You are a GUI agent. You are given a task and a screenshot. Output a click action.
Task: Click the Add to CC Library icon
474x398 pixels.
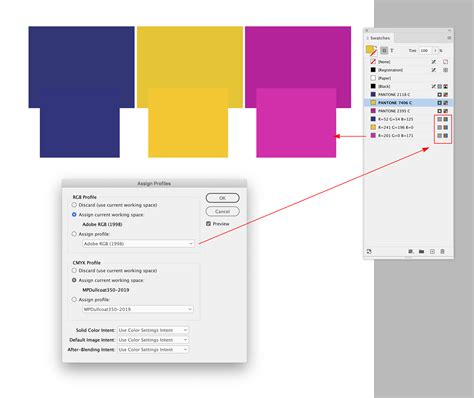(x=369, y=251)
